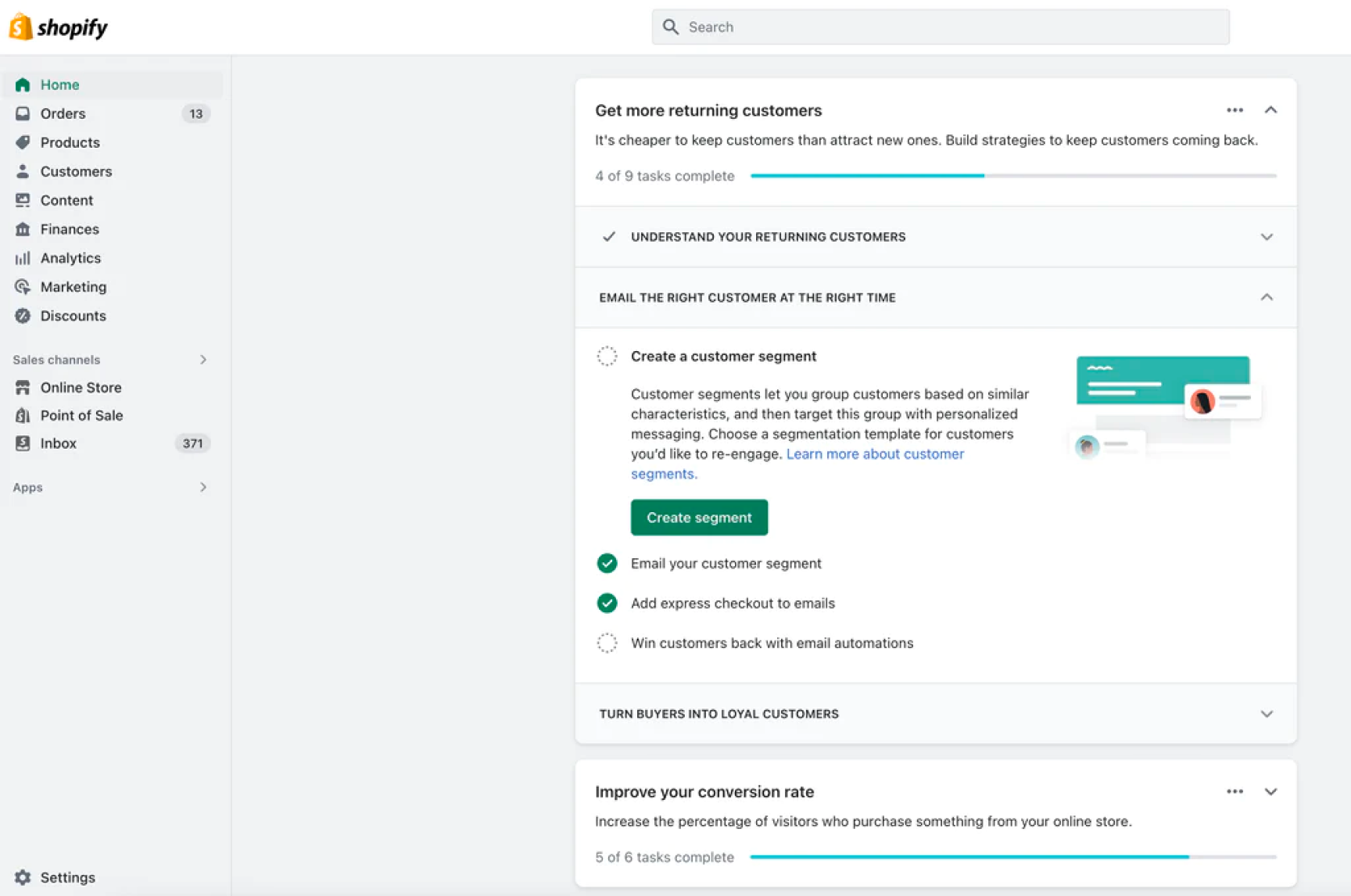Open Discounts via percent badge icon
1351x896 pixels.
pos(23,316)
